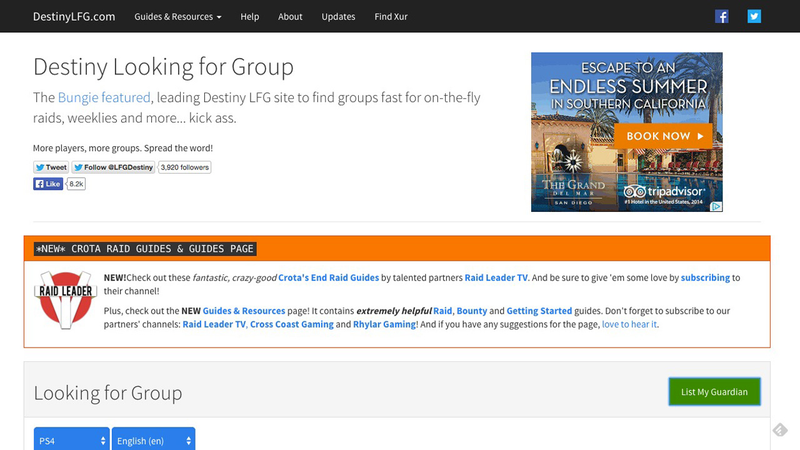This screenshot has height=450, width=800.
Task: Click 'More players, more groups' text
Action: 123,148
